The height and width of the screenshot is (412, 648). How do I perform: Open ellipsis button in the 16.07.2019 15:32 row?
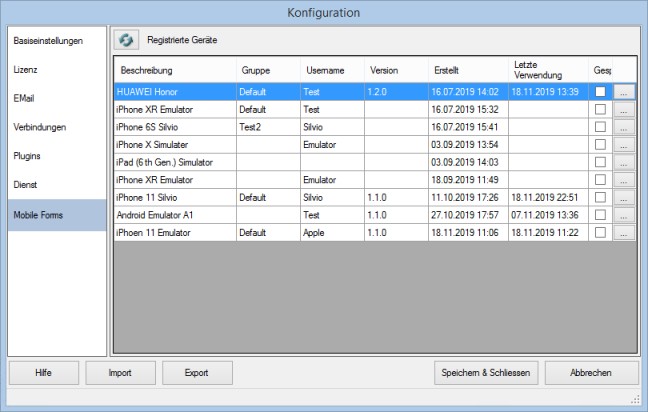point(624,110)
